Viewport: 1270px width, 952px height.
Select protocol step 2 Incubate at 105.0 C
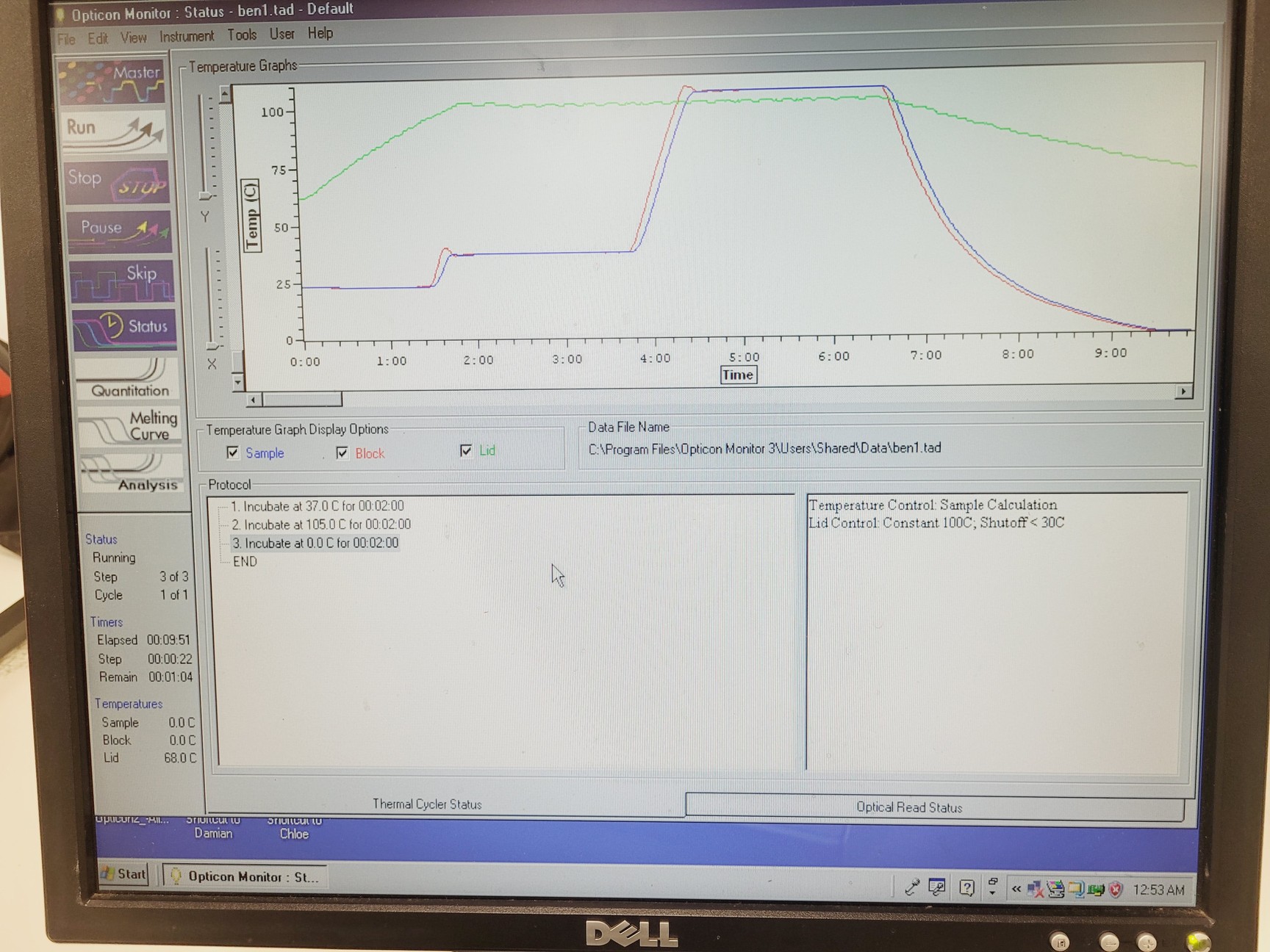coord(321,524)
